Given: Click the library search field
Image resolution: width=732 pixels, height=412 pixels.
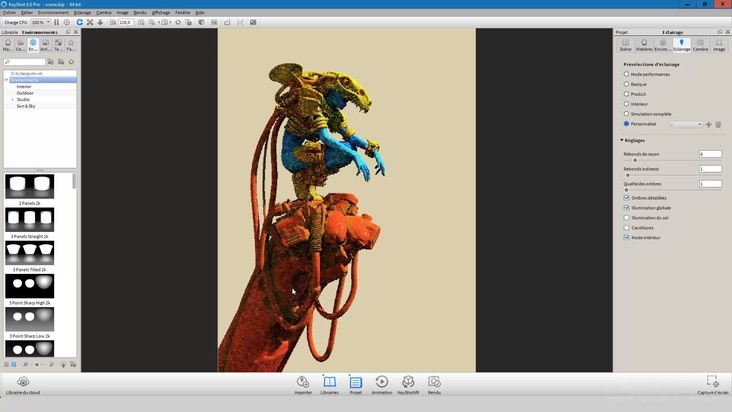Looking at the screenshot, I should click(24, 62).
